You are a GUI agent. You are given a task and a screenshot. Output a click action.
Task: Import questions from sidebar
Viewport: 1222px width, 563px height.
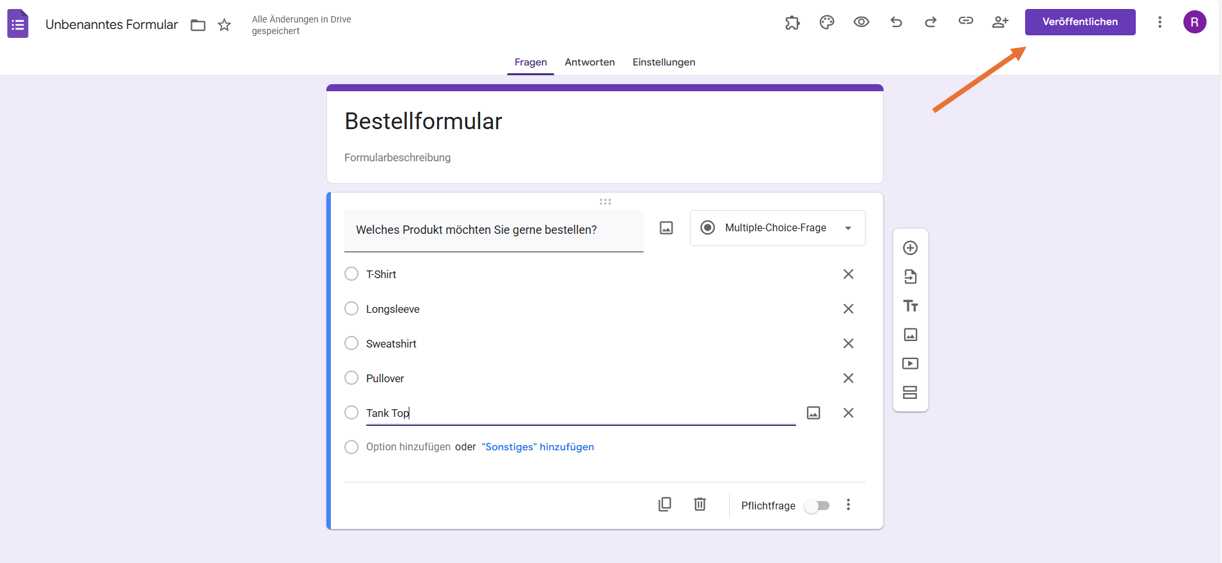(x=910, y=277)
